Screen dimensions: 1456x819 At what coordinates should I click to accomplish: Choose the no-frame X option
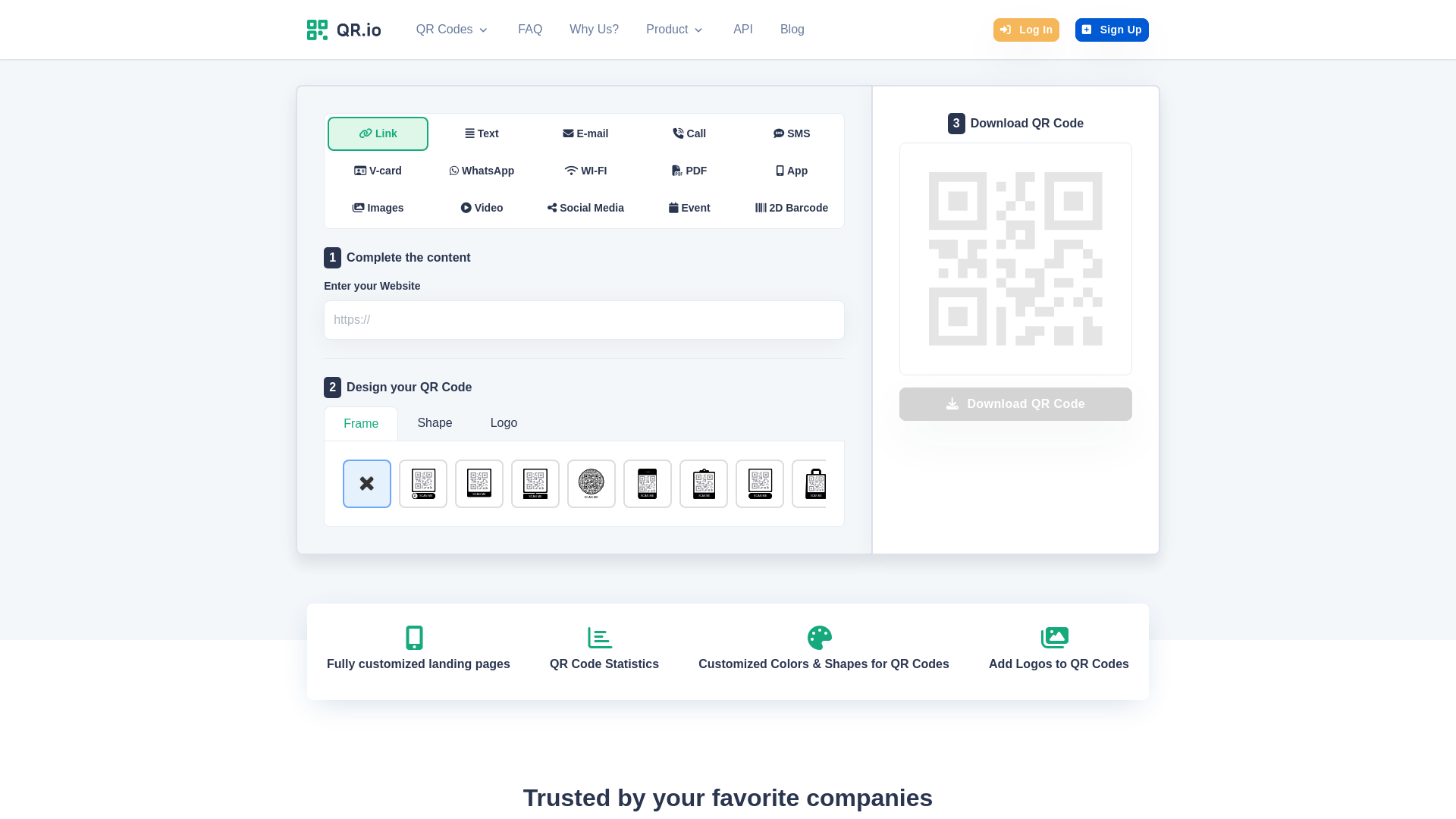(367, 484)
